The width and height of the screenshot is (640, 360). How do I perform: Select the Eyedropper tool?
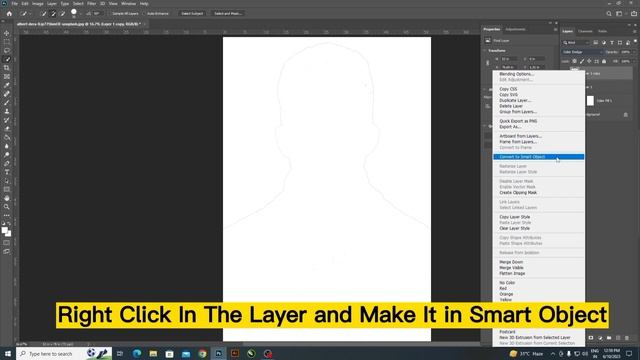tap(7, 85)
